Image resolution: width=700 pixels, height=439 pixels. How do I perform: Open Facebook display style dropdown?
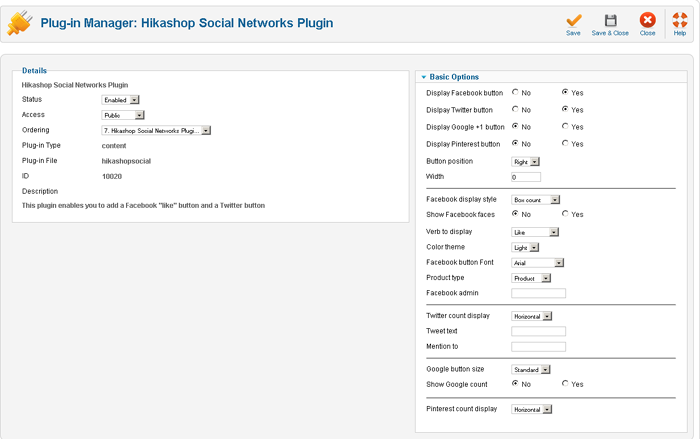(536, 200)
